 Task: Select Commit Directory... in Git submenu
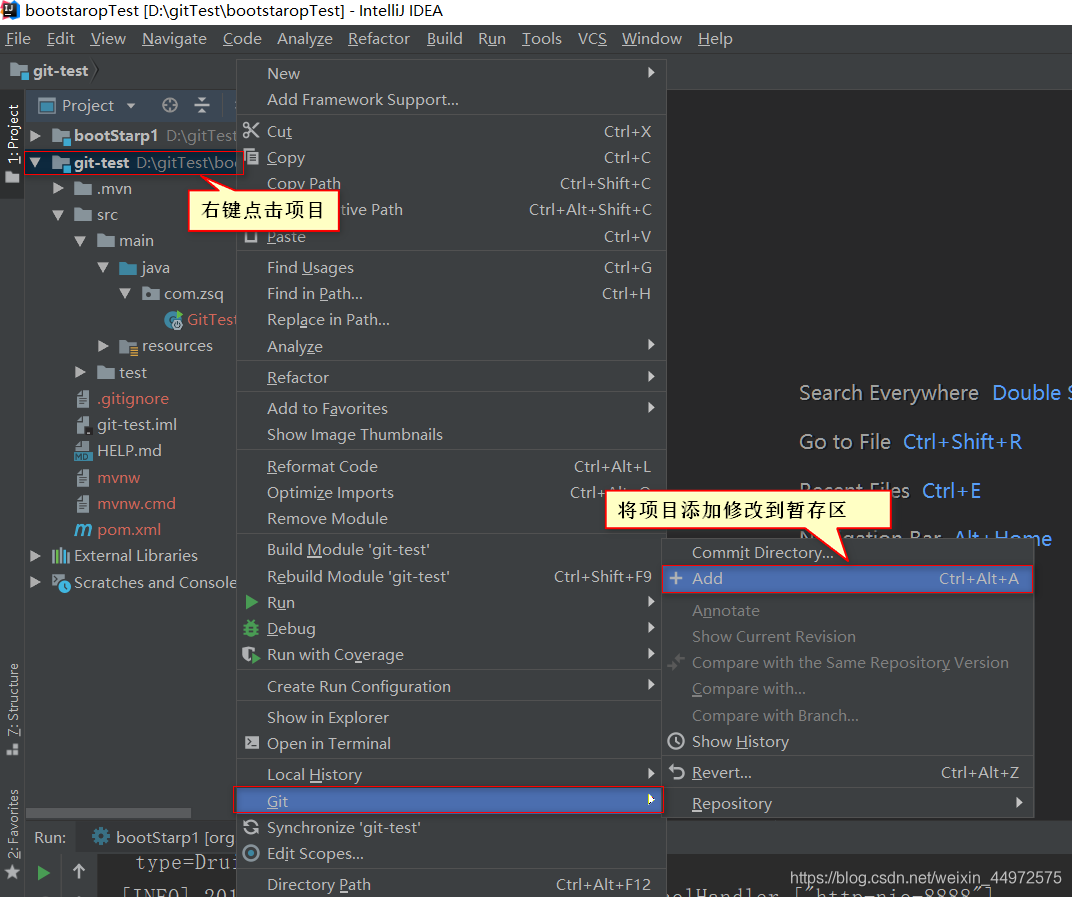[x=848, y=552]
